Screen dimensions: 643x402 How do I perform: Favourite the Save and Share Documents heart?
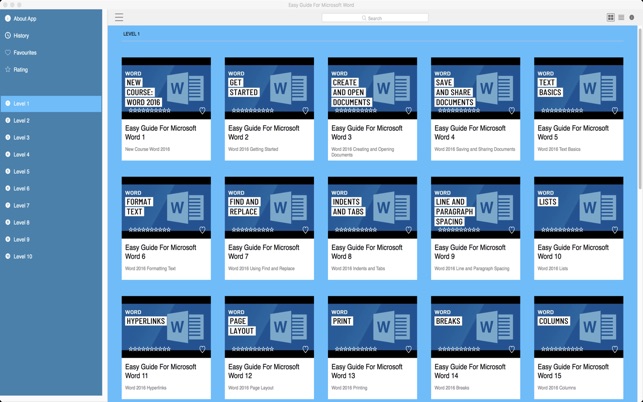click(512, 110)
